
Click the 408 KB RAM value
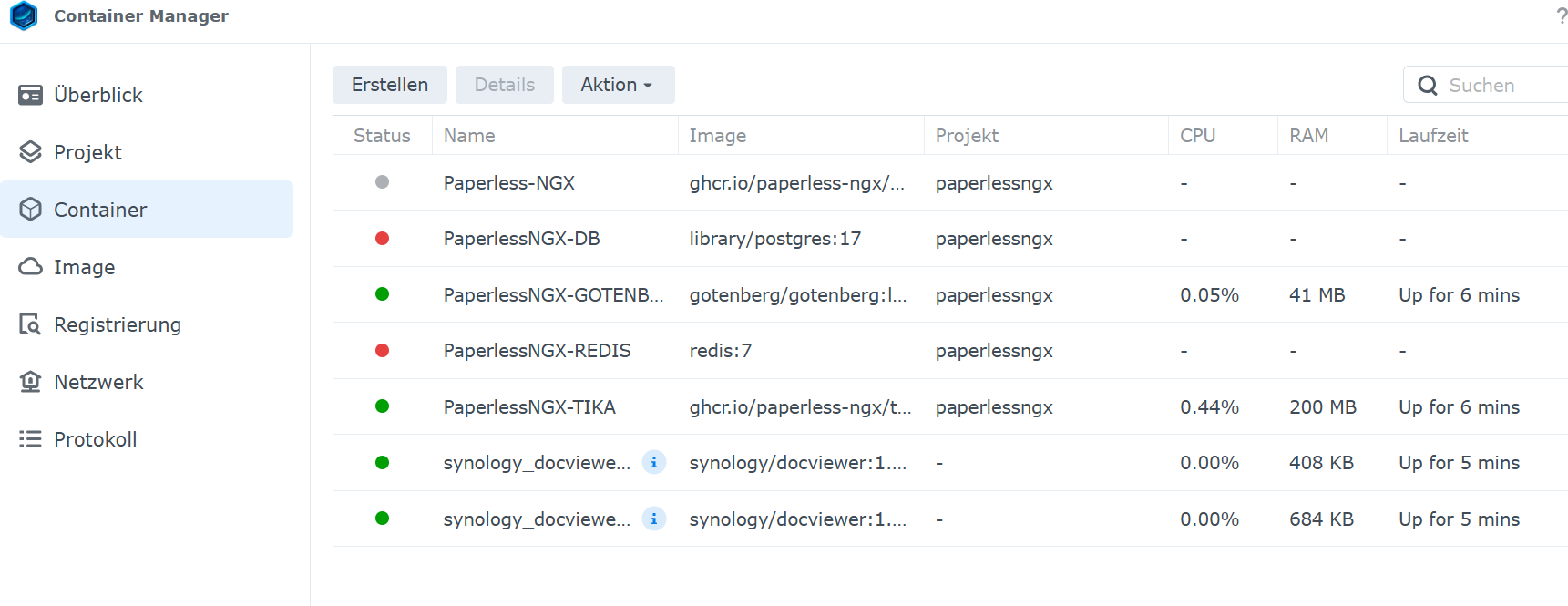coord(1321,463)
